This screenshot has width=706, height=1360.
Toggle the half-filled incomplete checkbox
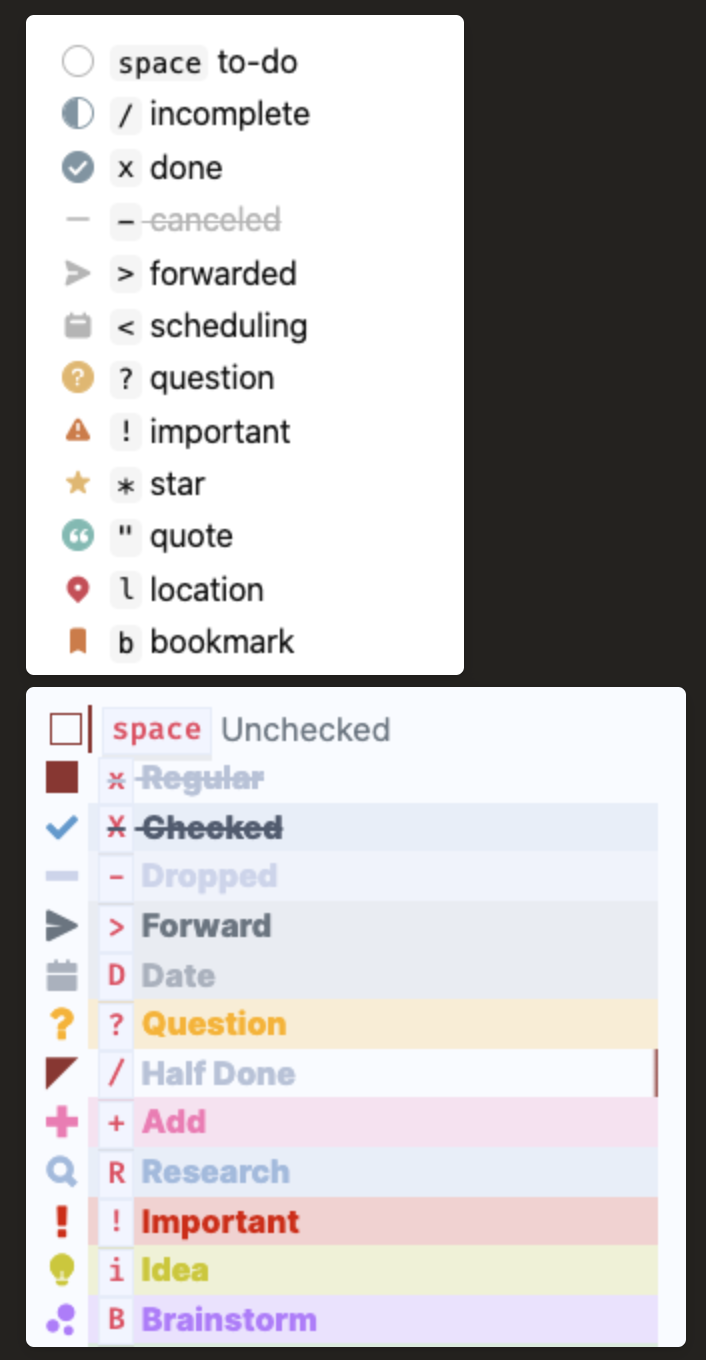point(77,115)
